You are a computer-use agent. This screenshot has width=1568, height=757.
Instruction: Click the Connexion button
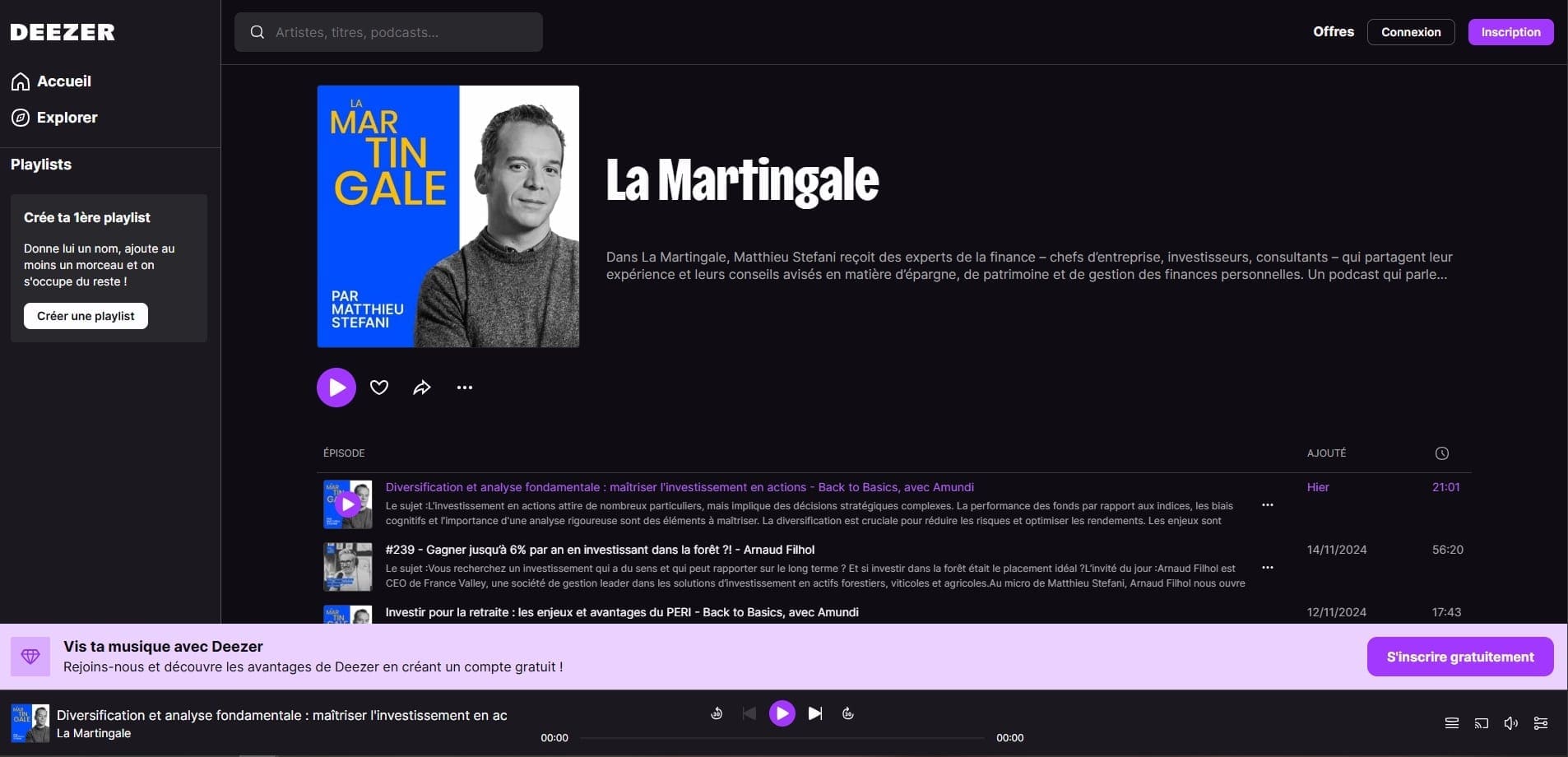point(1411,32)
